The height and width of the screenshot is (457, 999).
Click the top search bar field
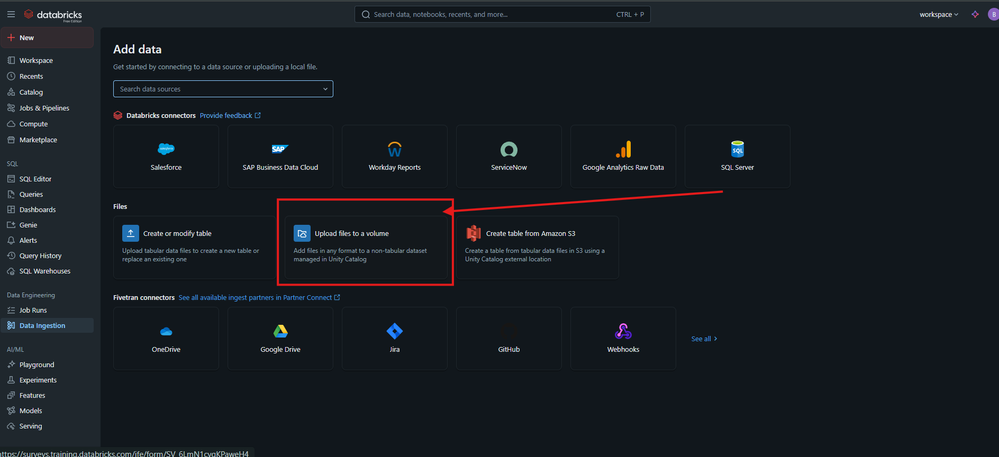pyautogui.click(x=500, y=14)
